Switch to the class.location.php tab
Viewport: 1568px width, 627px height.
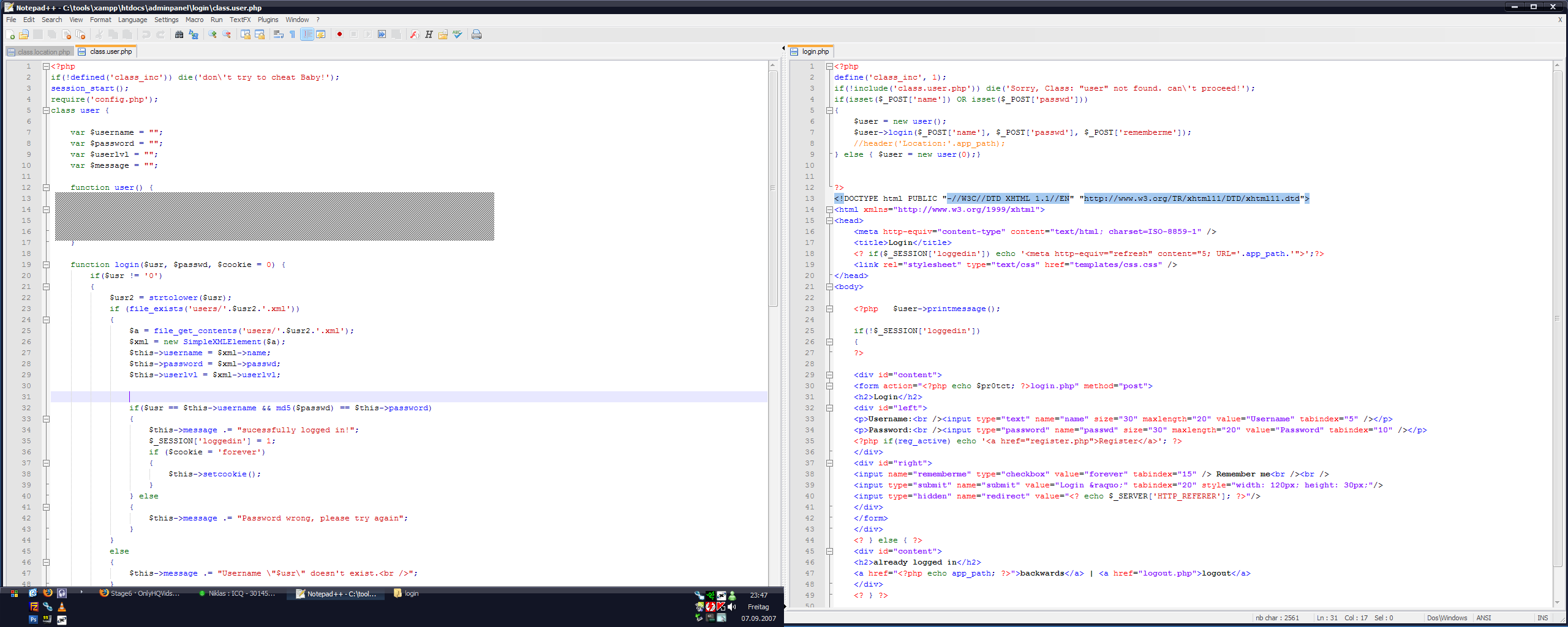(x=40, y=52)
